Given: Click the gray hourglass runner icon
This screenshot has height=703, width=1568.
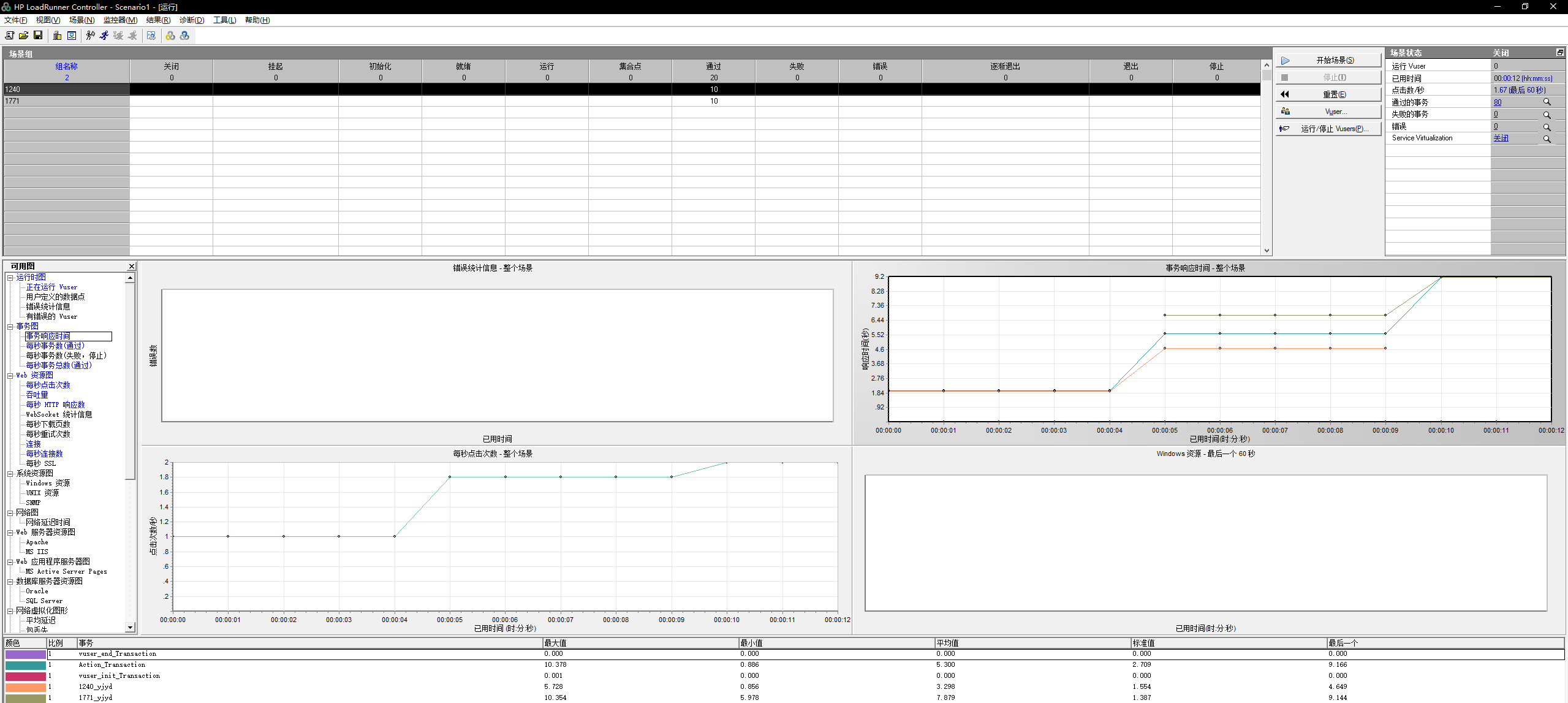Looking at the screenshot, I should [118, 36].
